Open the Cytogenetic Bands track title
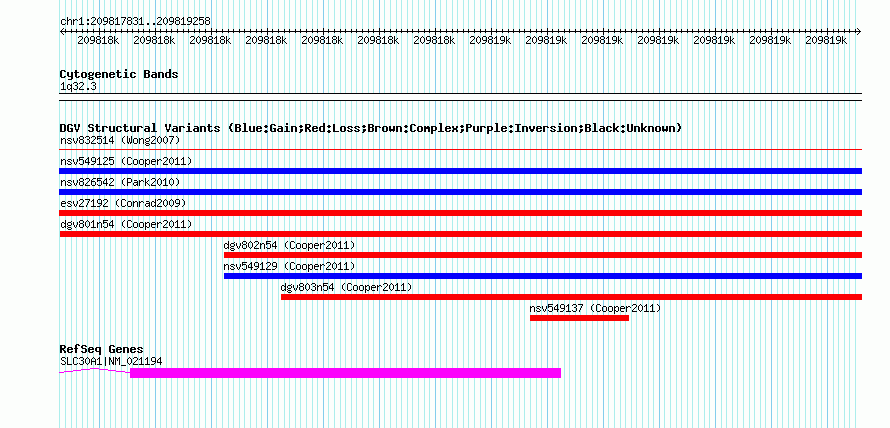The width and height of the screenshot is (890, 428). pyautogui.click(x=119, y=74)
